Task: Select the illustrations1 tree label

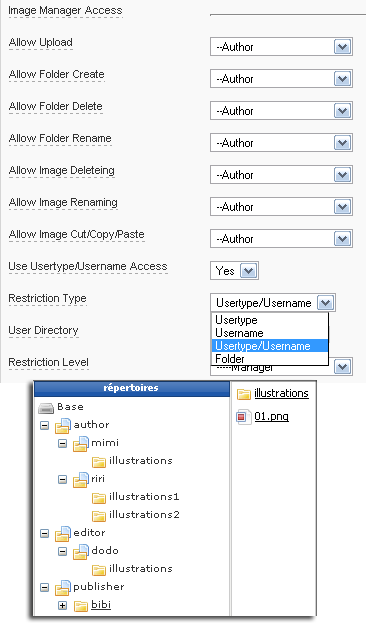Action: point(144,496)
